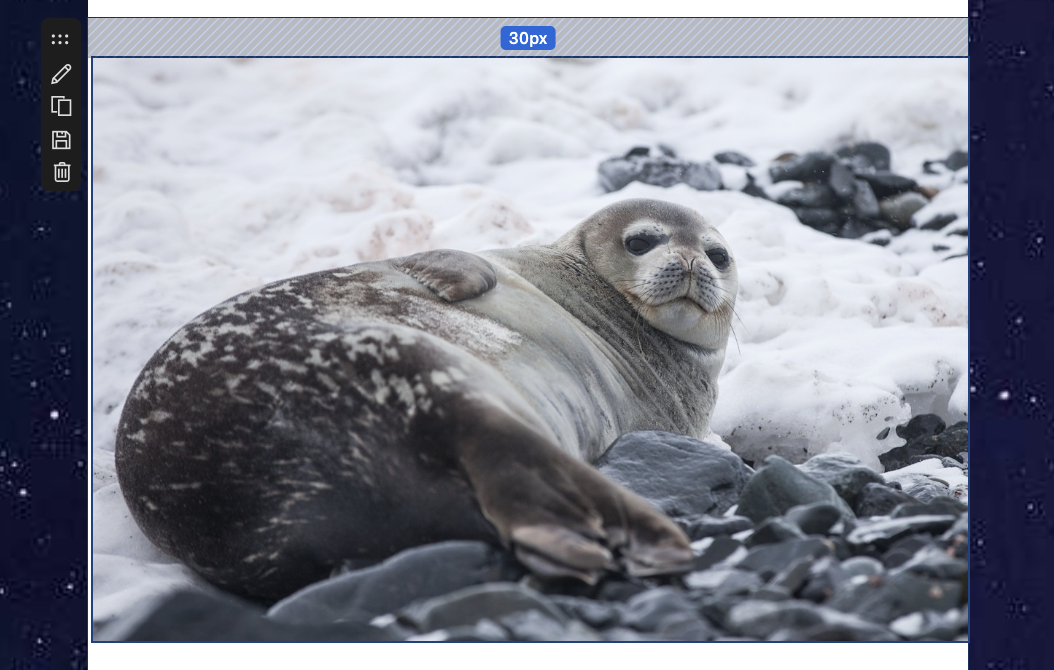Click the white area below the seal photo

tap(528, 657)
